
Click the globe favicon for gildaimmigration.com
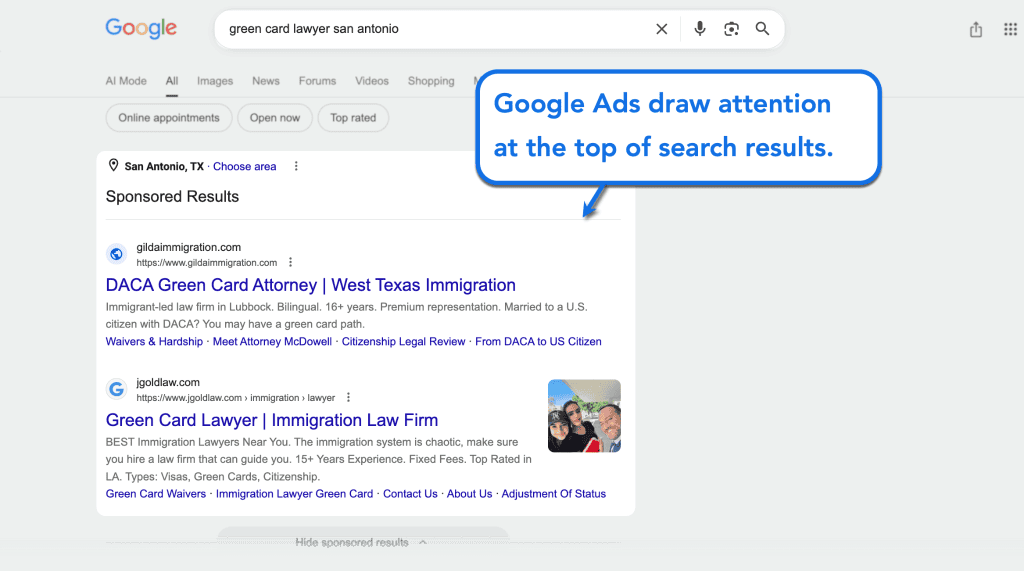pyautogui.click(x=116, y=254)
